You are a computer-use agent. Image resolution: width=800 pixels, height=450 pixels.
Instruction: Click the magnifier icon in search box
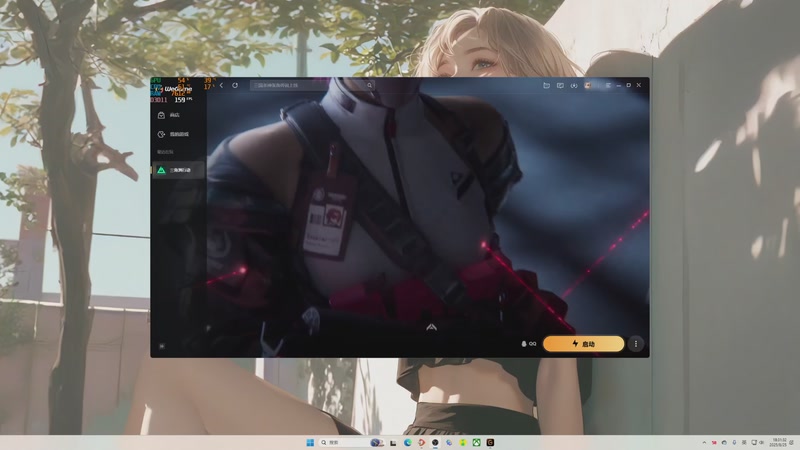tap(370, 85)
